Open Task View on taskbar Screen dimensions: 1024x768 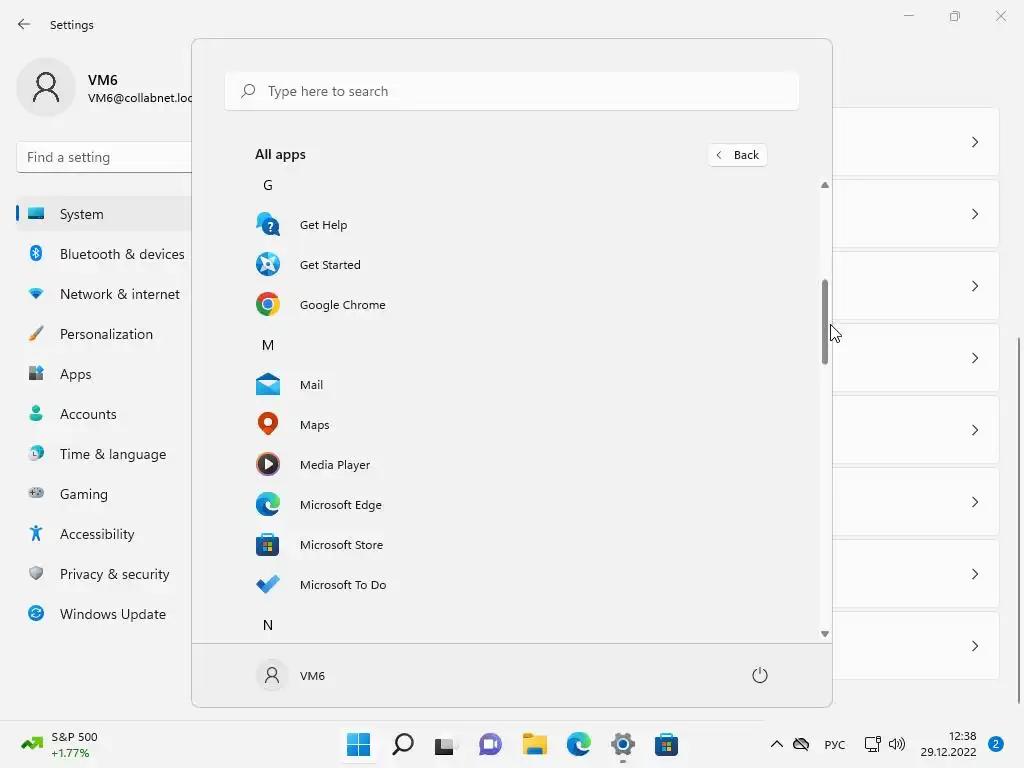pyautogui.click(x=446, y=744)
